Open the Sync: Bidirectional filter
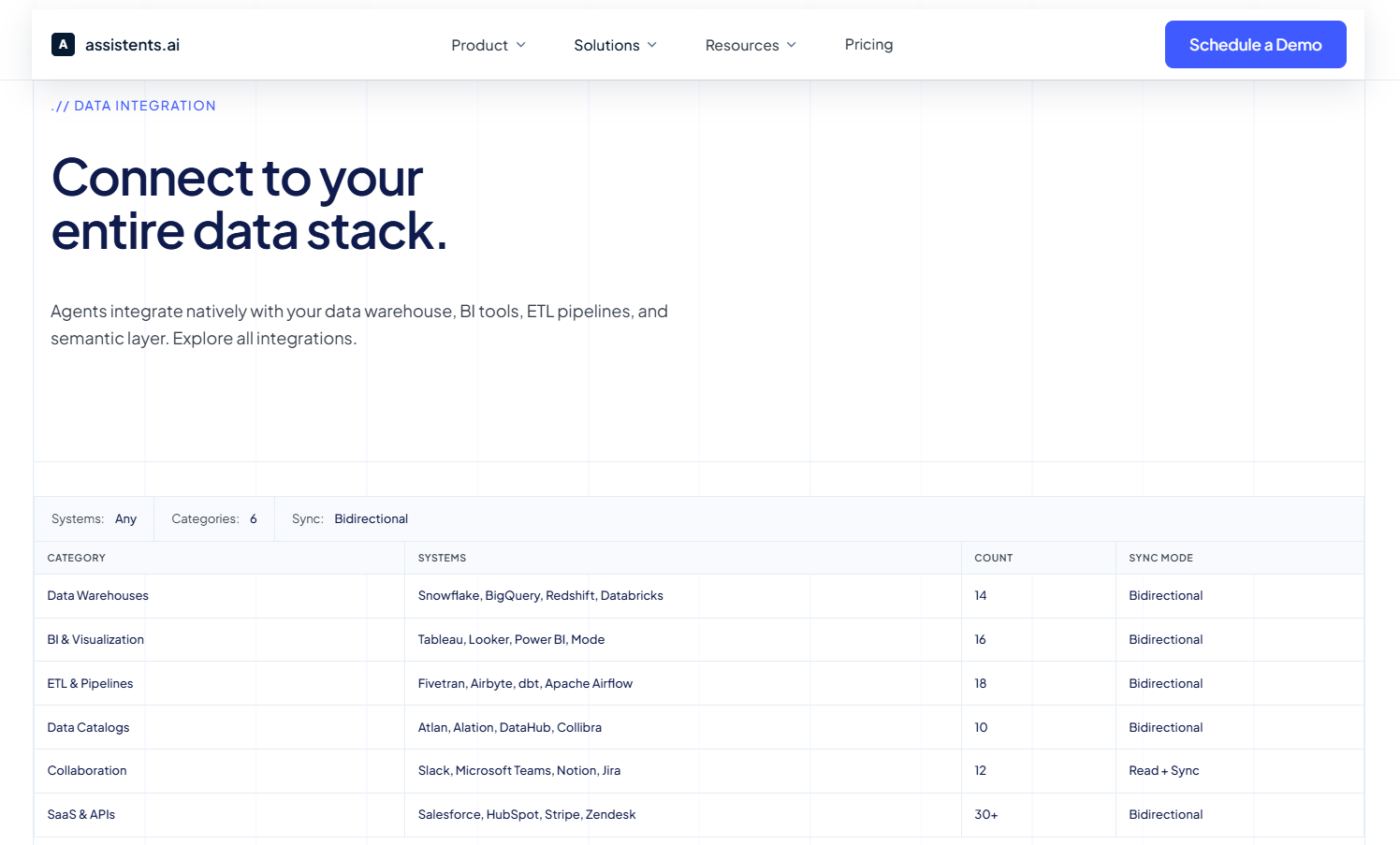Viewport: 1400px width, 845px height. (x=350, y=518)
